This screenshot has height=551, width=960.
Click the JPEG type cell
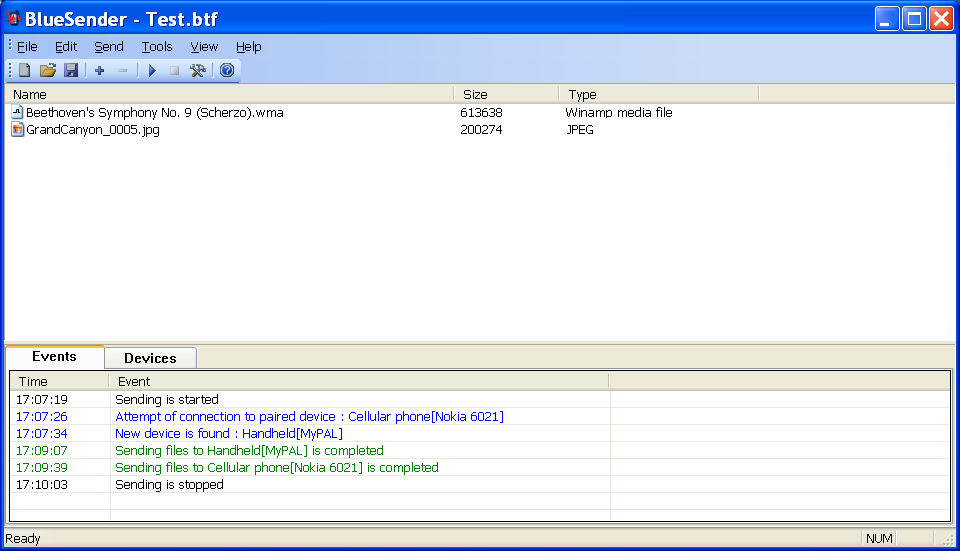[x=579, y=130]
